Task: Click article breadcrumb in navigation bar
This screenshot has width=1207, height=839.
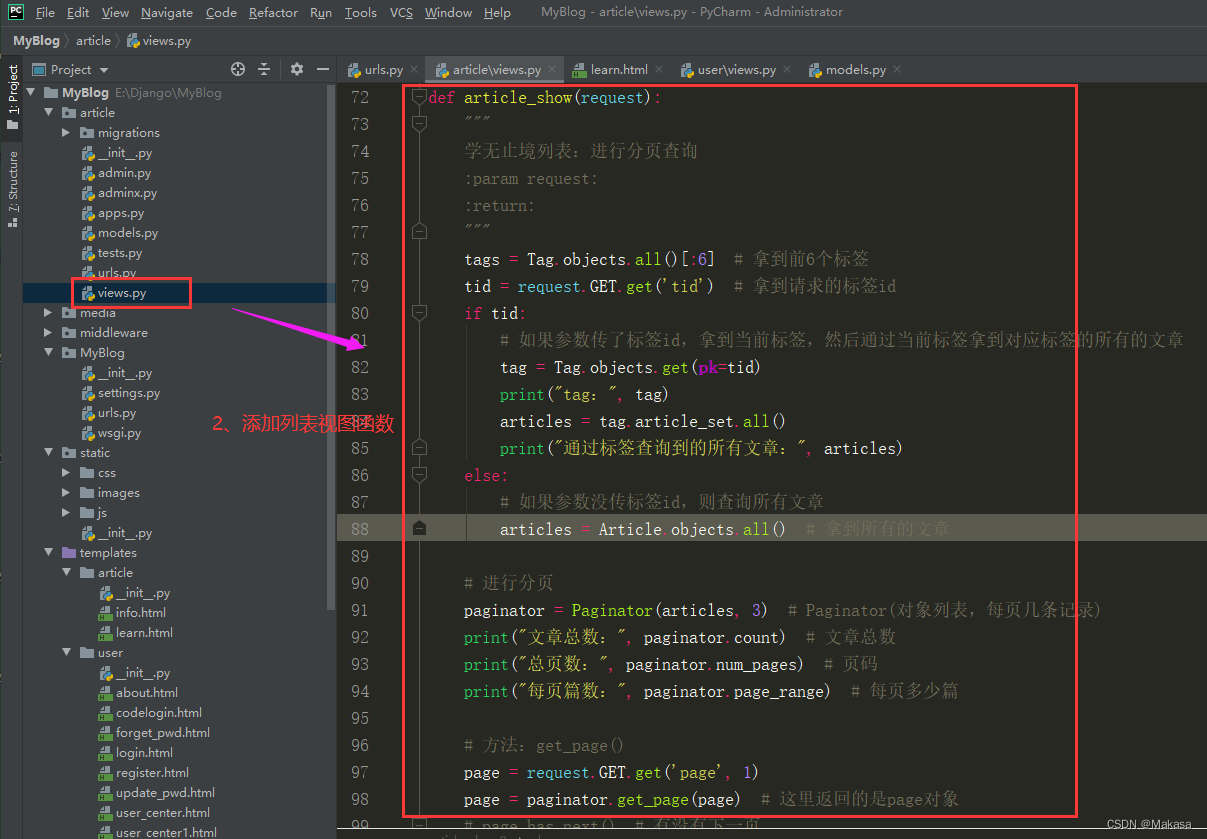Action: coord(93,41)
